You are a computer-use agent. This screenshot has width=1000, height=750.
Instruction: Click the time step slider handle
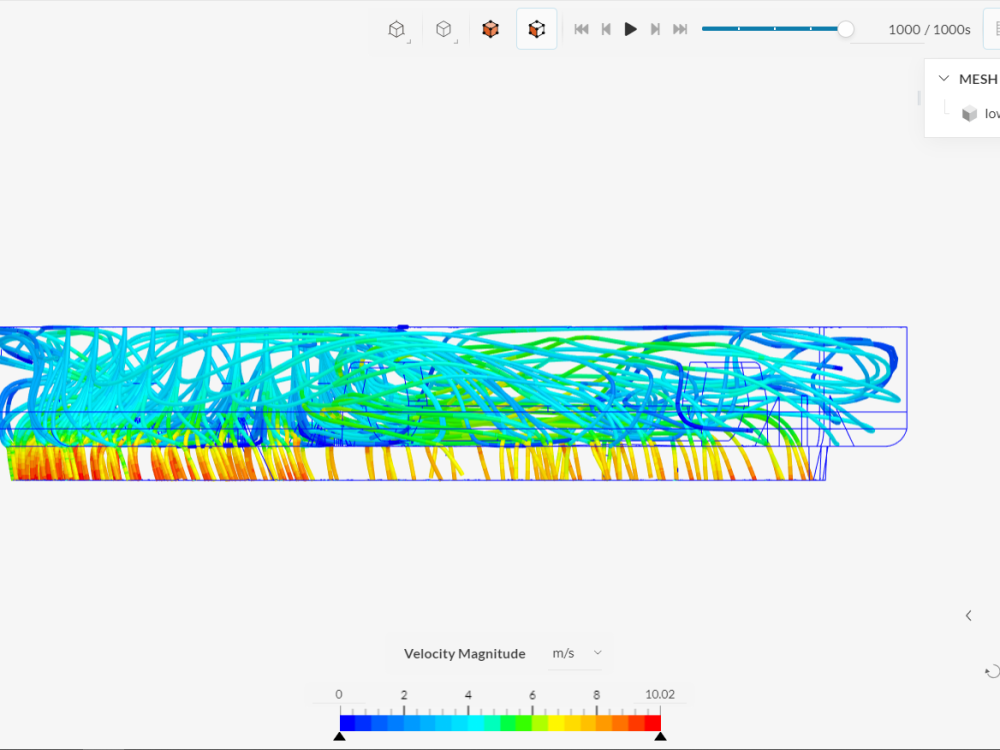[845, 29]
